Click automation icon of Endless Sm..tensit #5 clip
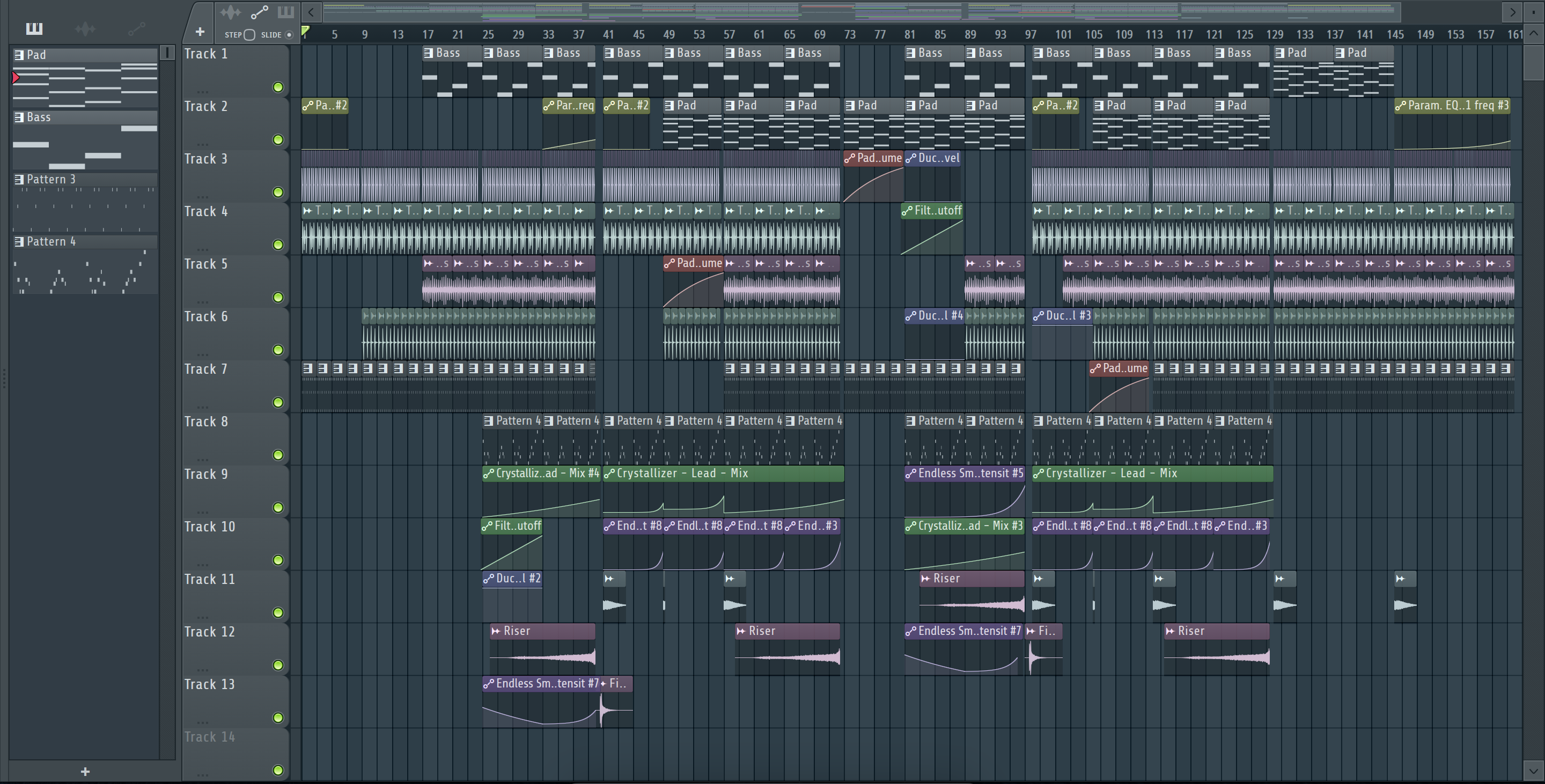Screen dimensions: 1545x784 [911, 474]
